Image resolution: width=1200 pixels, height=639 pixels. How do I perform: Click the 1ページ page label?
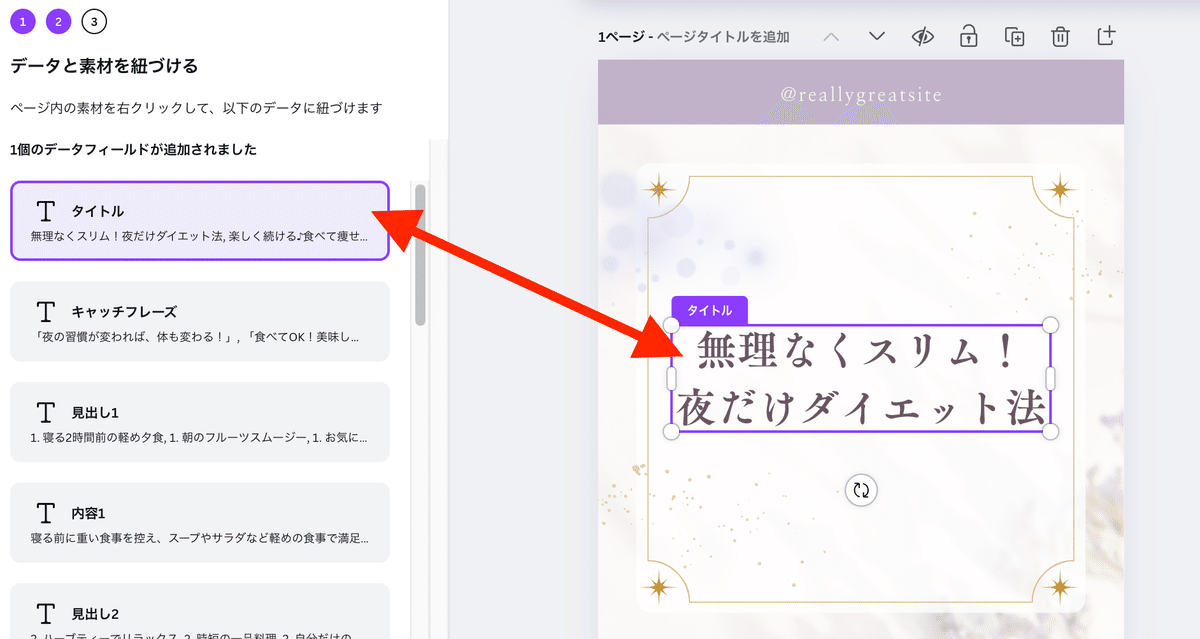620,37
